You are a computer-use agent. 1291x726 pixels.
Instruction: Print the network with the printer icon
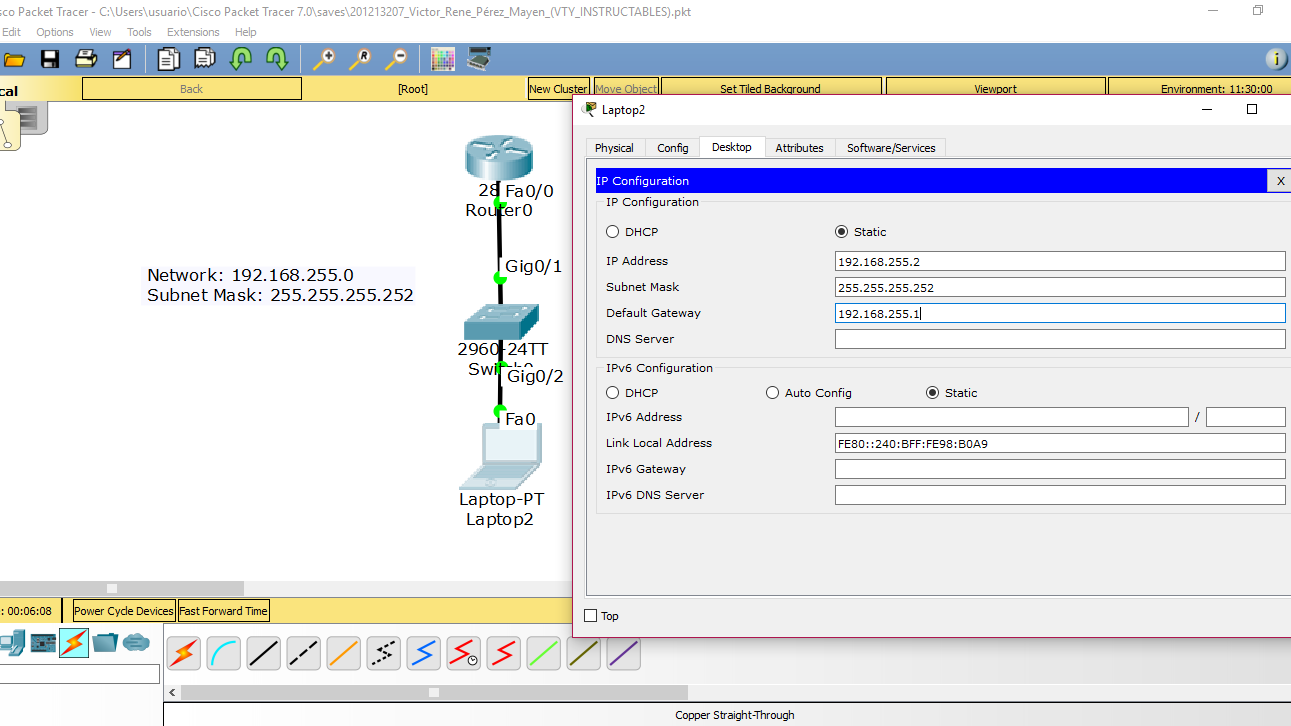(86, 59)
